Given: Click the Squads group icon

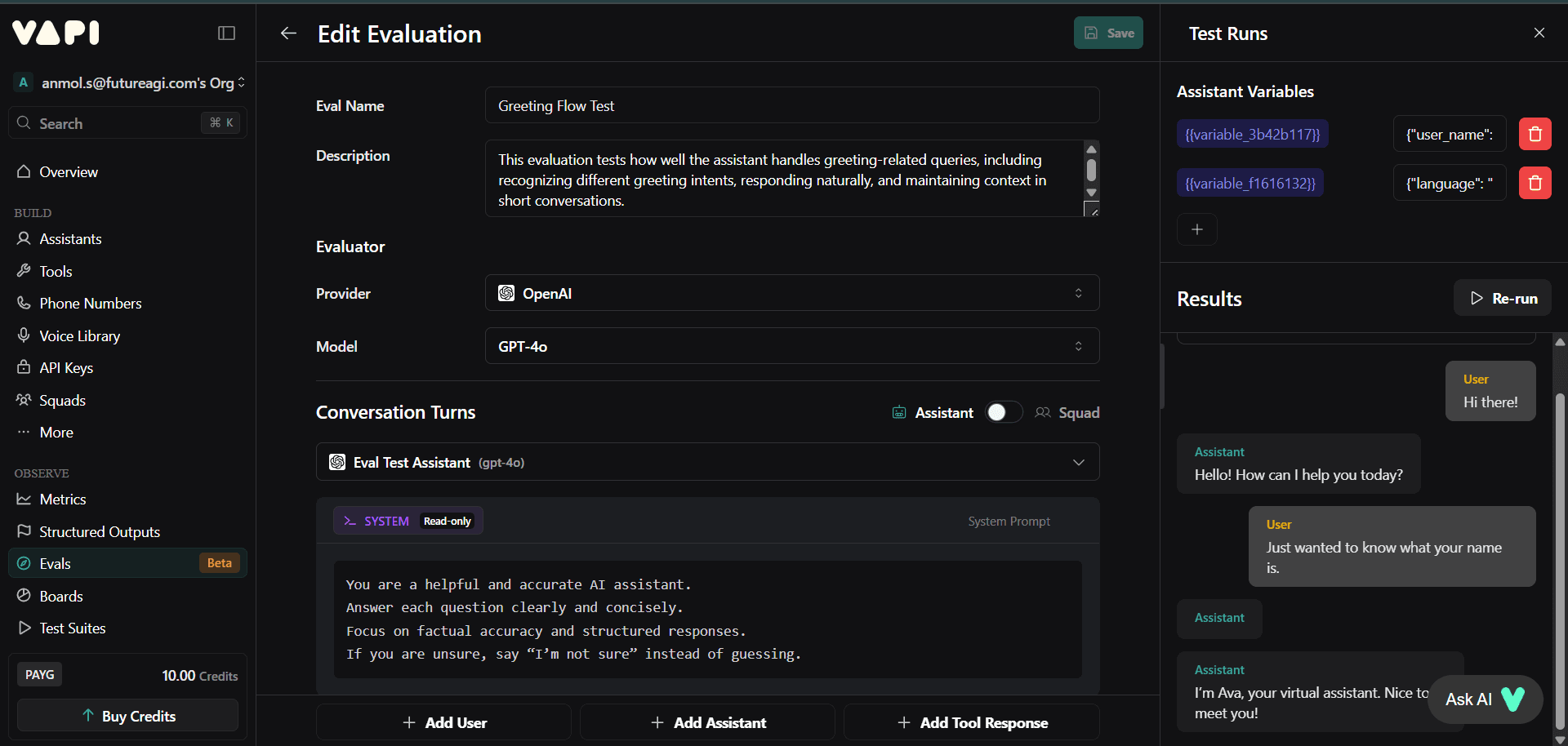Looking at the screenshot, I should click(x=24, y=400).
